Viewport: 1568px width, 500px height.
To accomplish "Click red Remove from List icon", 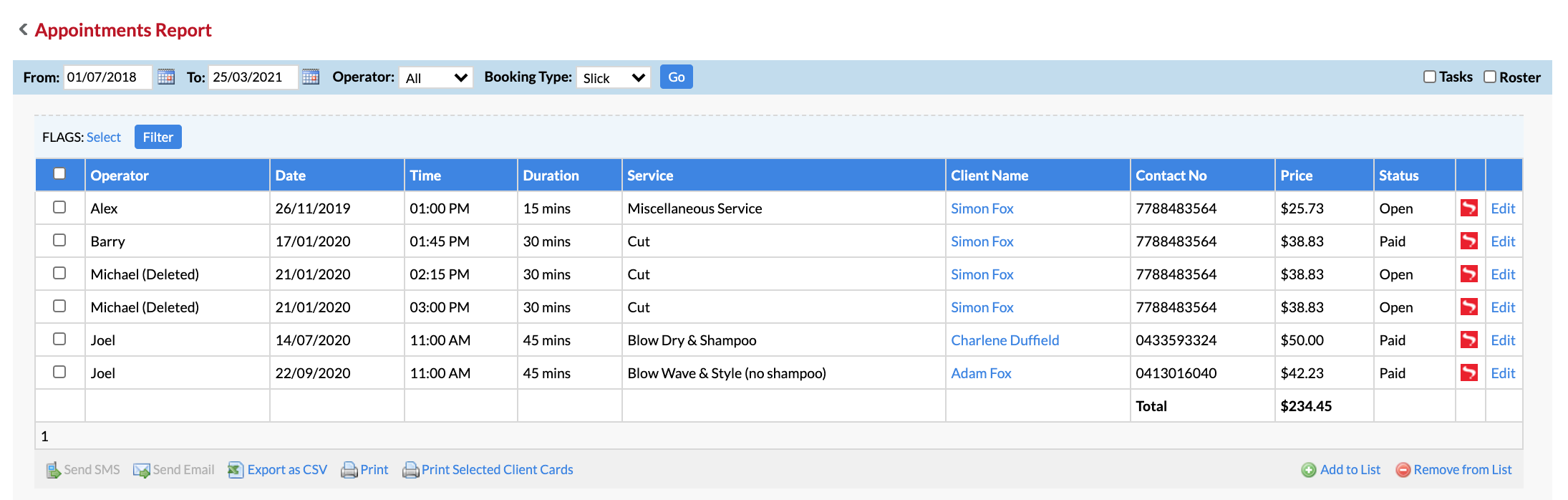I will click(1403, 470).
